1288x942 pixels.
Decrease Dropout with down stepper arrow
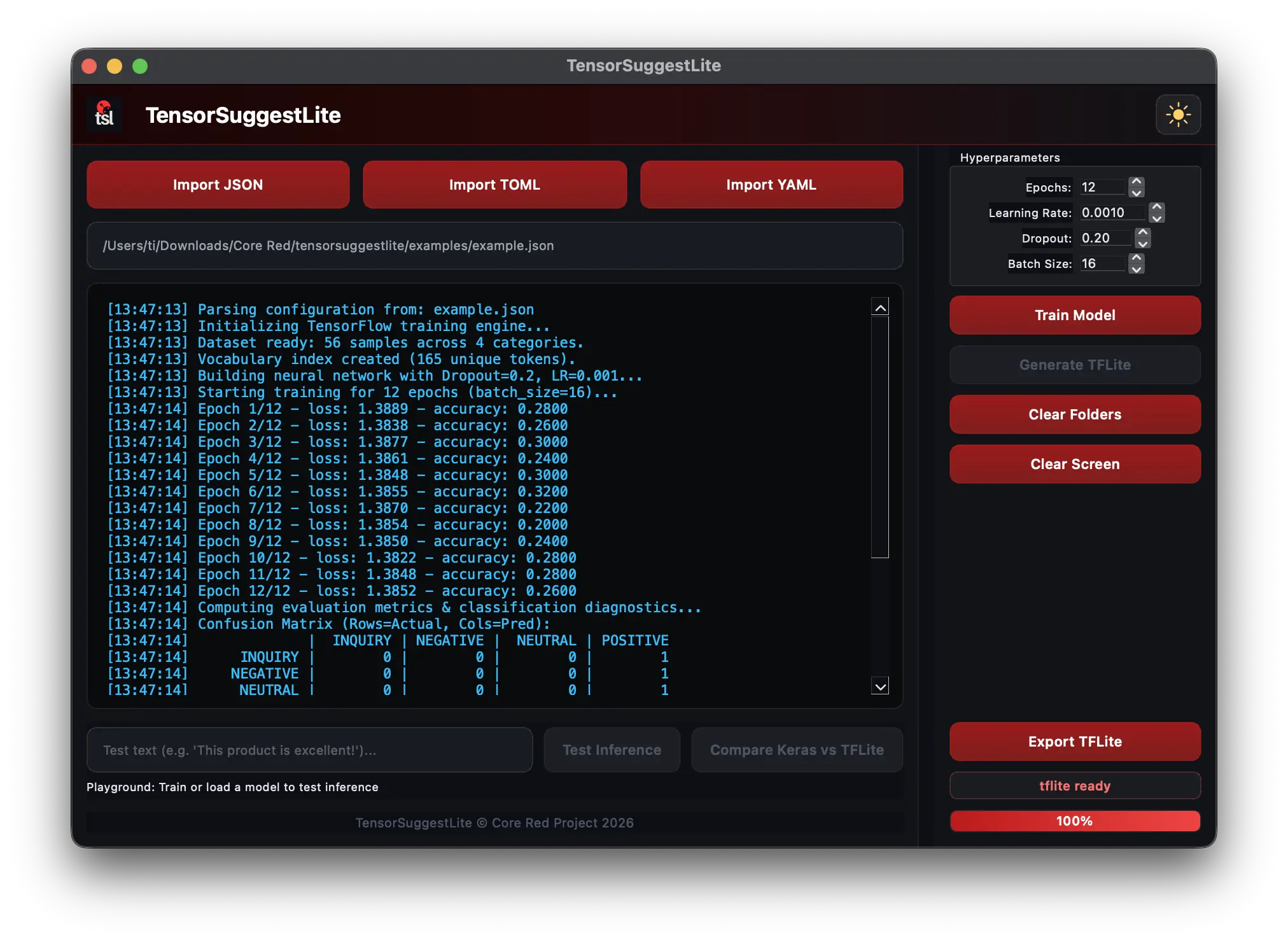(x=1143, y=243)
